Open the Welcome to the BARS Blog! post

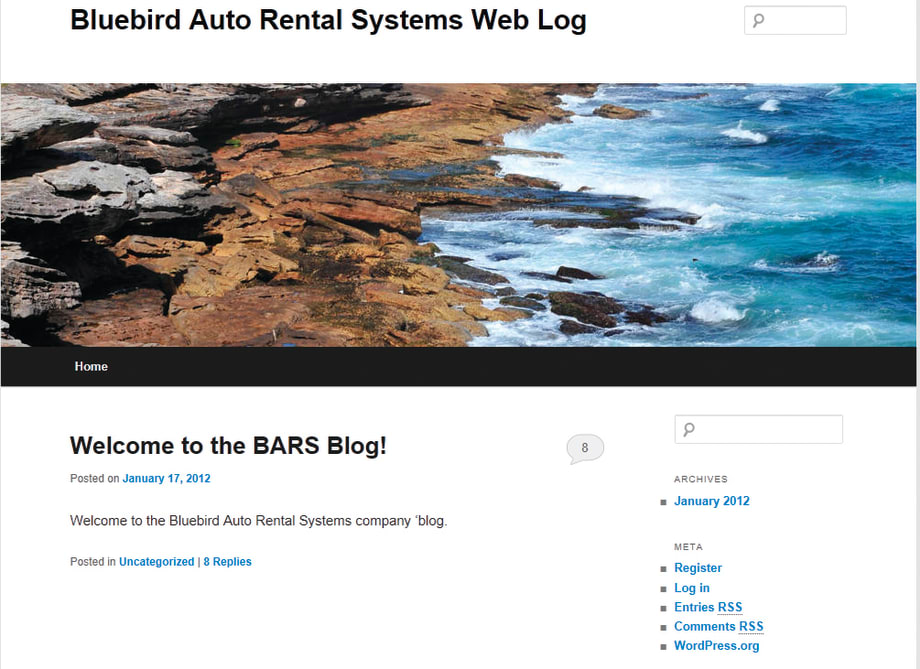click(x=228, y=445)
